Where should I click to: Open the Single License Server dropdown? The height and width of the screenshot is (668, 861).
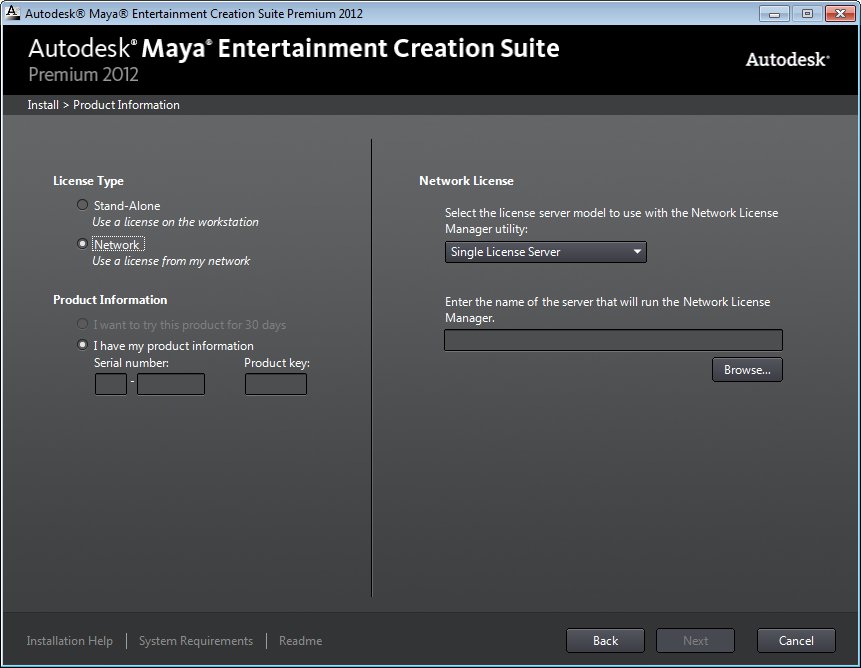(x=545, y=252)
